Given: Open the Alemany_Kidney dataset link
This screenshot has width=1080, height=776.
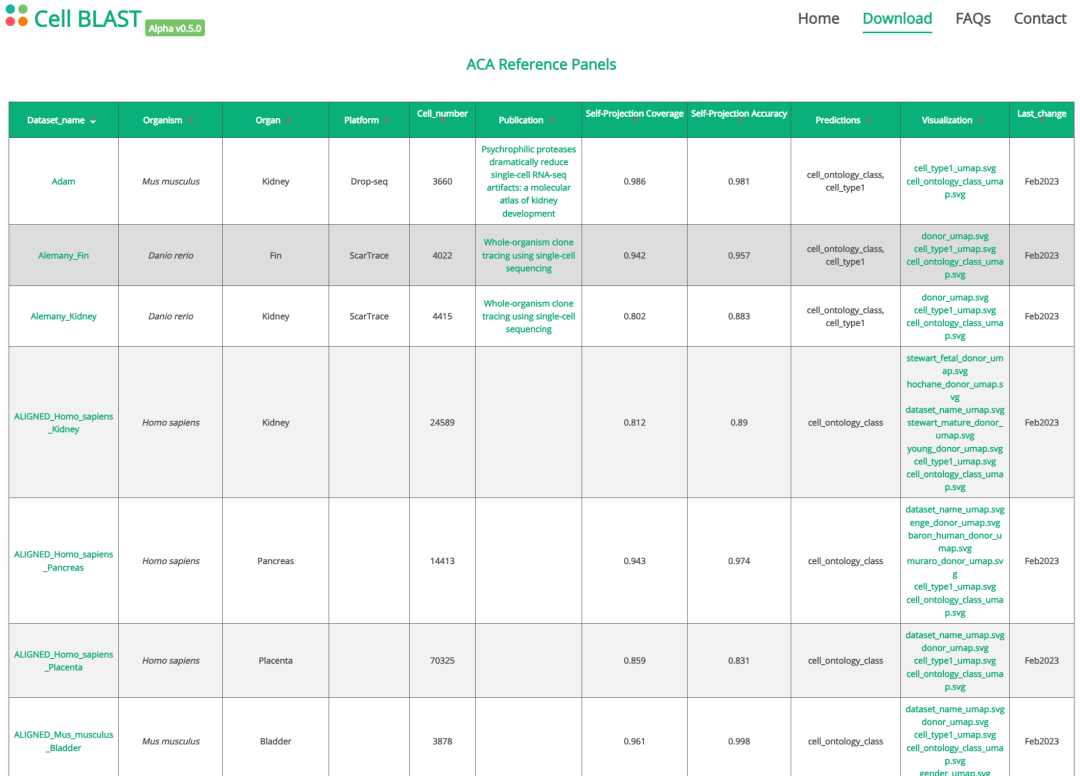Looking at the screenshot, I should [x=63, y=317].
